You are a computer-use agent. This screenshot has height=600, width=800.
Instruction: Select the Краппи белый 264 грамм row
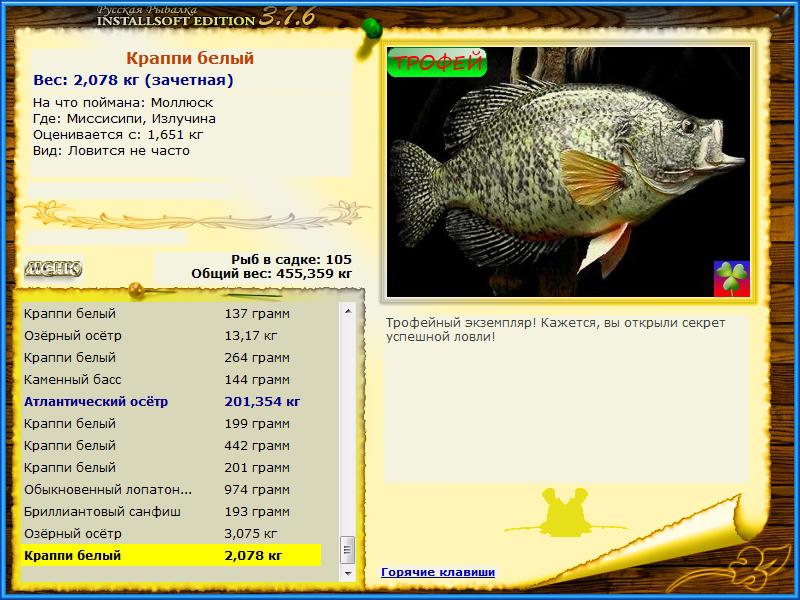point(172,357)
